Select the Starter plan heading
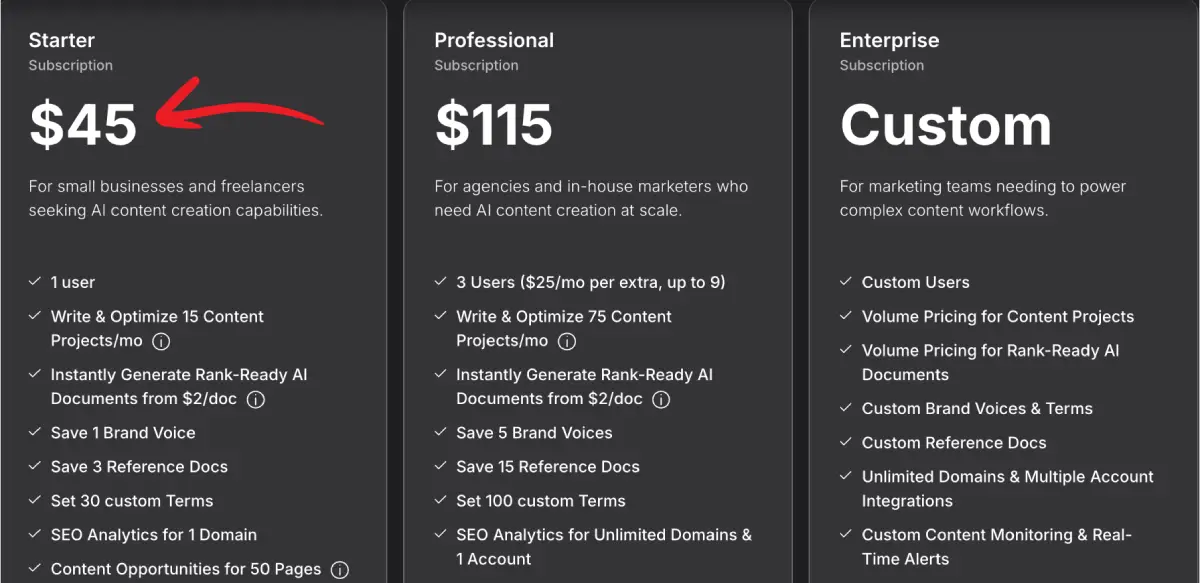Image resolution: width=1200 pixels, height=583 pixels. [x=62, y=41]
